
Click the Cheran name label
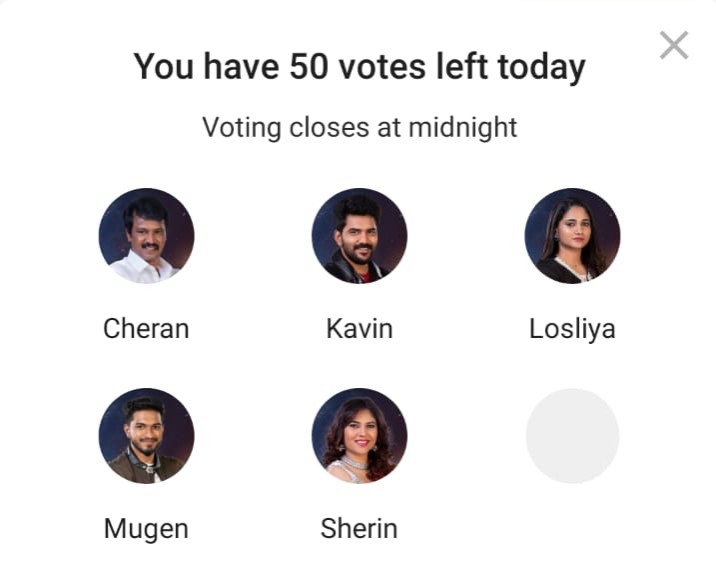click(x=146, y=328)
